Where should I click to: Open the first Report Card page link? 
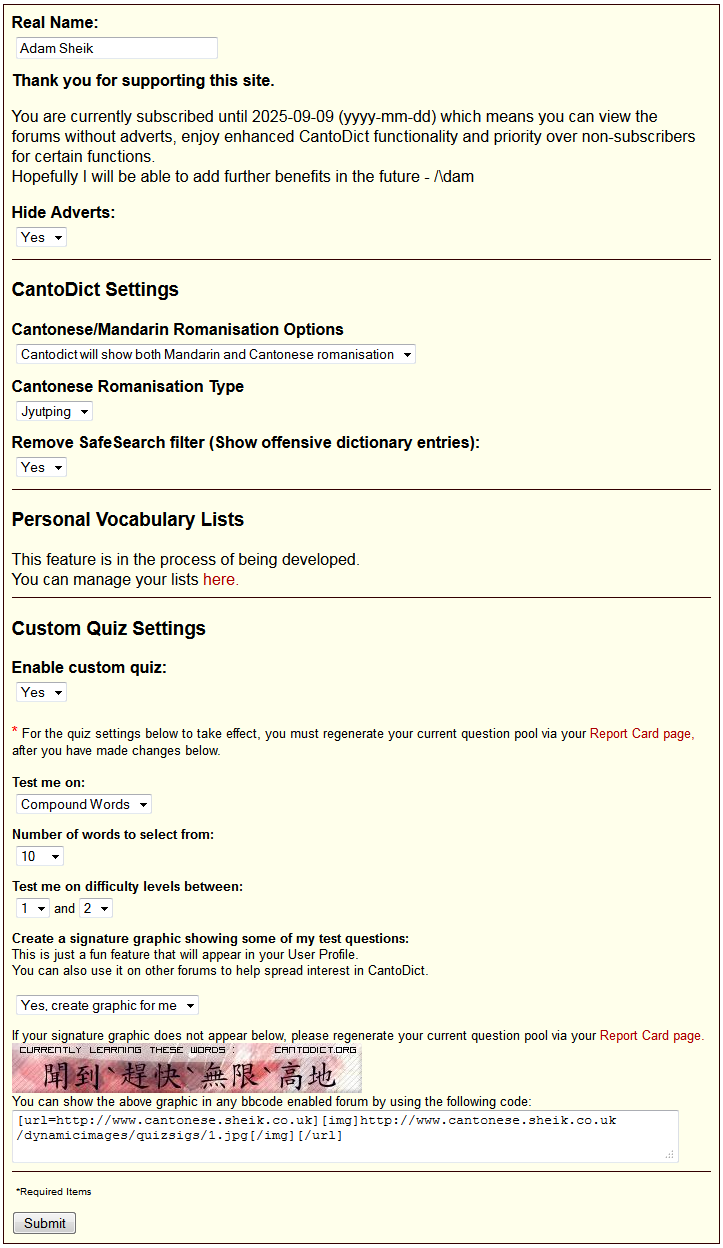(641, 733)
